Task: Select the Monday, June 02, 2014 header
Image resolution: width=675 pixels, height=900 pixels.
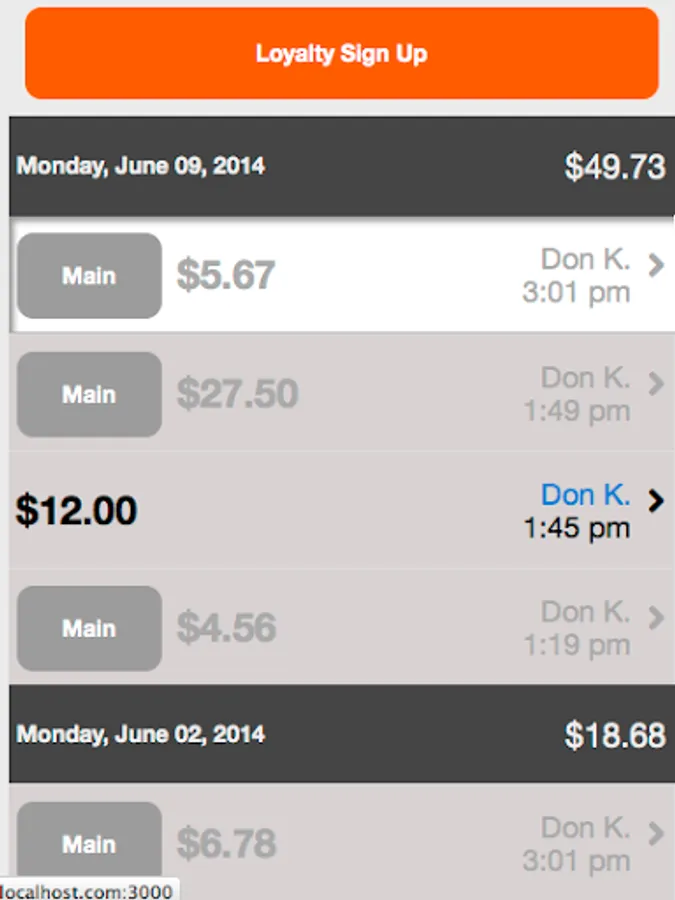Action: (x=141, y=734)
